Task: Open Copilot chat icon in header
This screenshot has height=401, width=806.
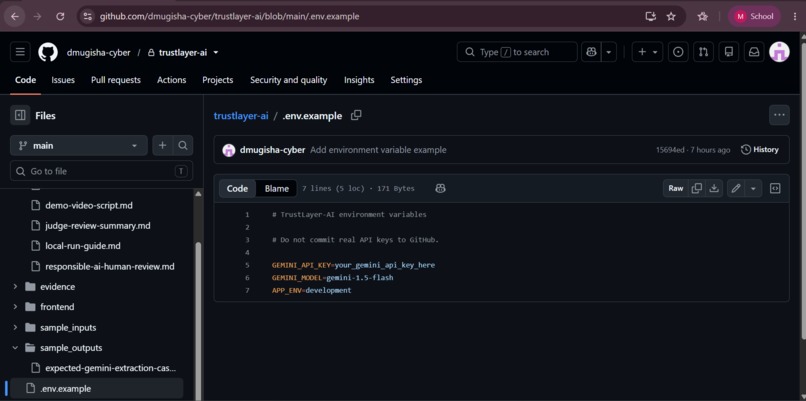Action: pos(591,52)
